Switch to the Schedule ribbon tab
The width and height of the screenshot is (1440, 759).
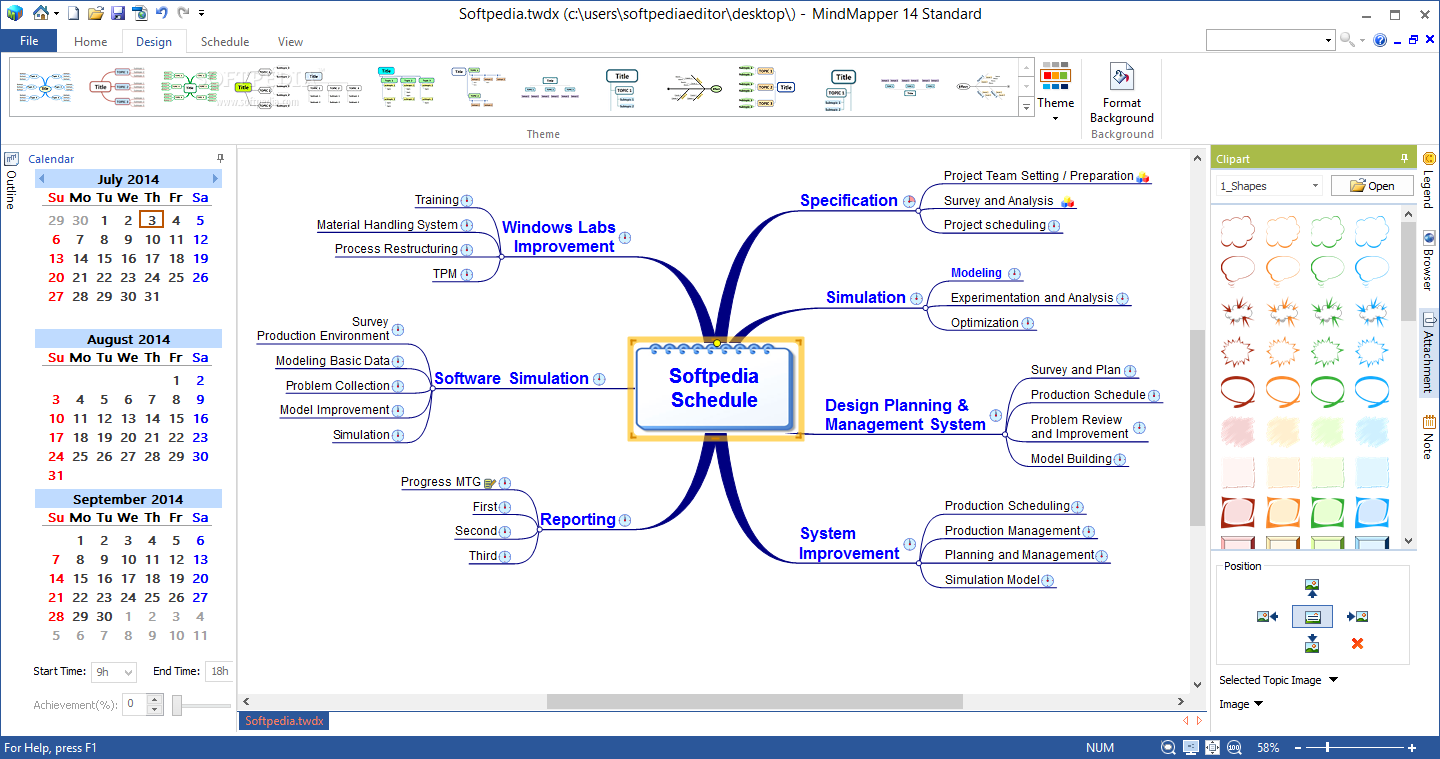point(225,42)
